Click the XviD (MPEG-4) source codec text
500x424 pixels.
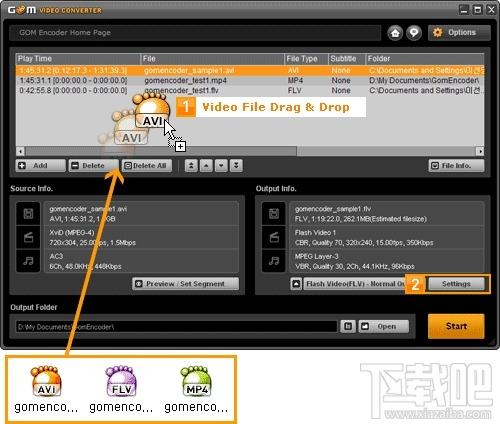pos(72,232)
